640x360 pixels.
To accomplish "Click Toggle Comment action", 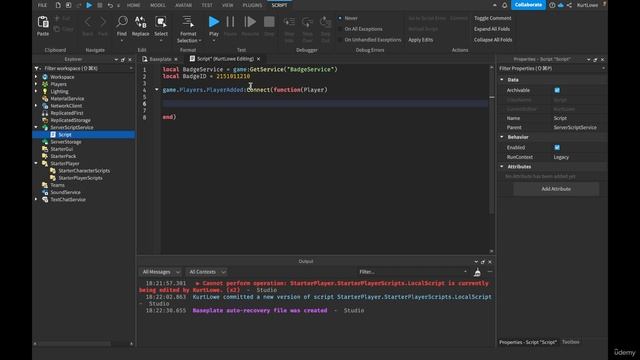I will point(493,18).
